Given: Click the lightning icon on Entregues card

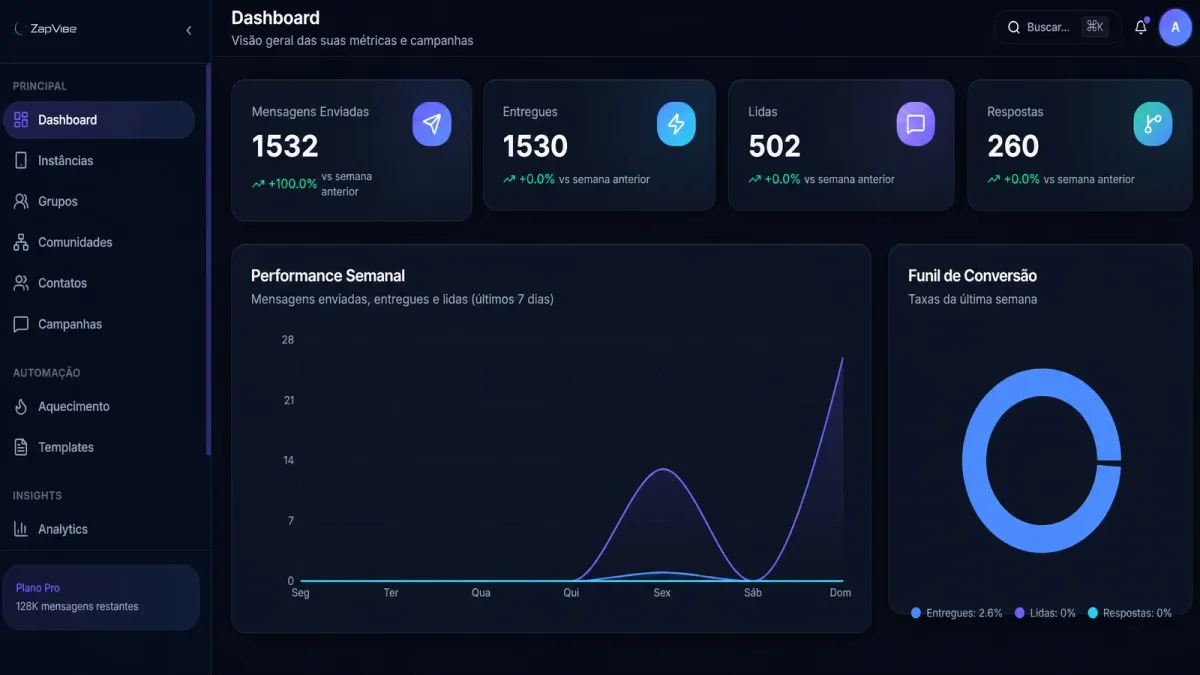Looking at the screenshot, I should pyautogui.click(x=676, y=124).
